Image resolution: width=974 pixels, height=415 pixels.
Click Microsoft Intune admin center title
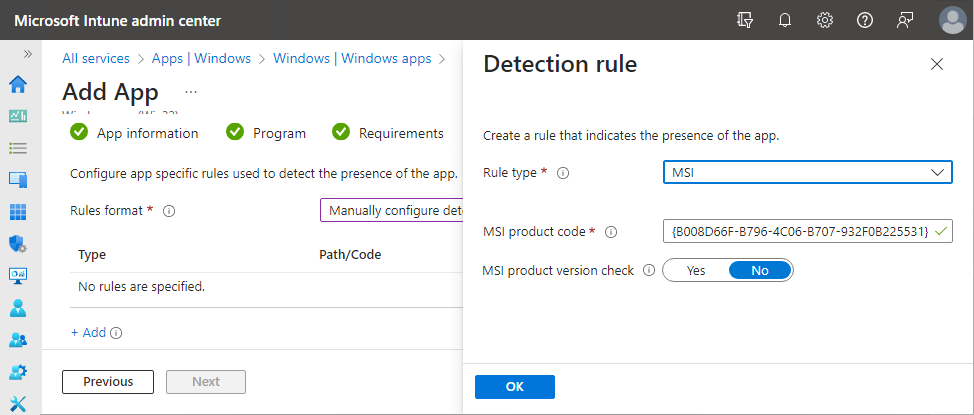117,21
